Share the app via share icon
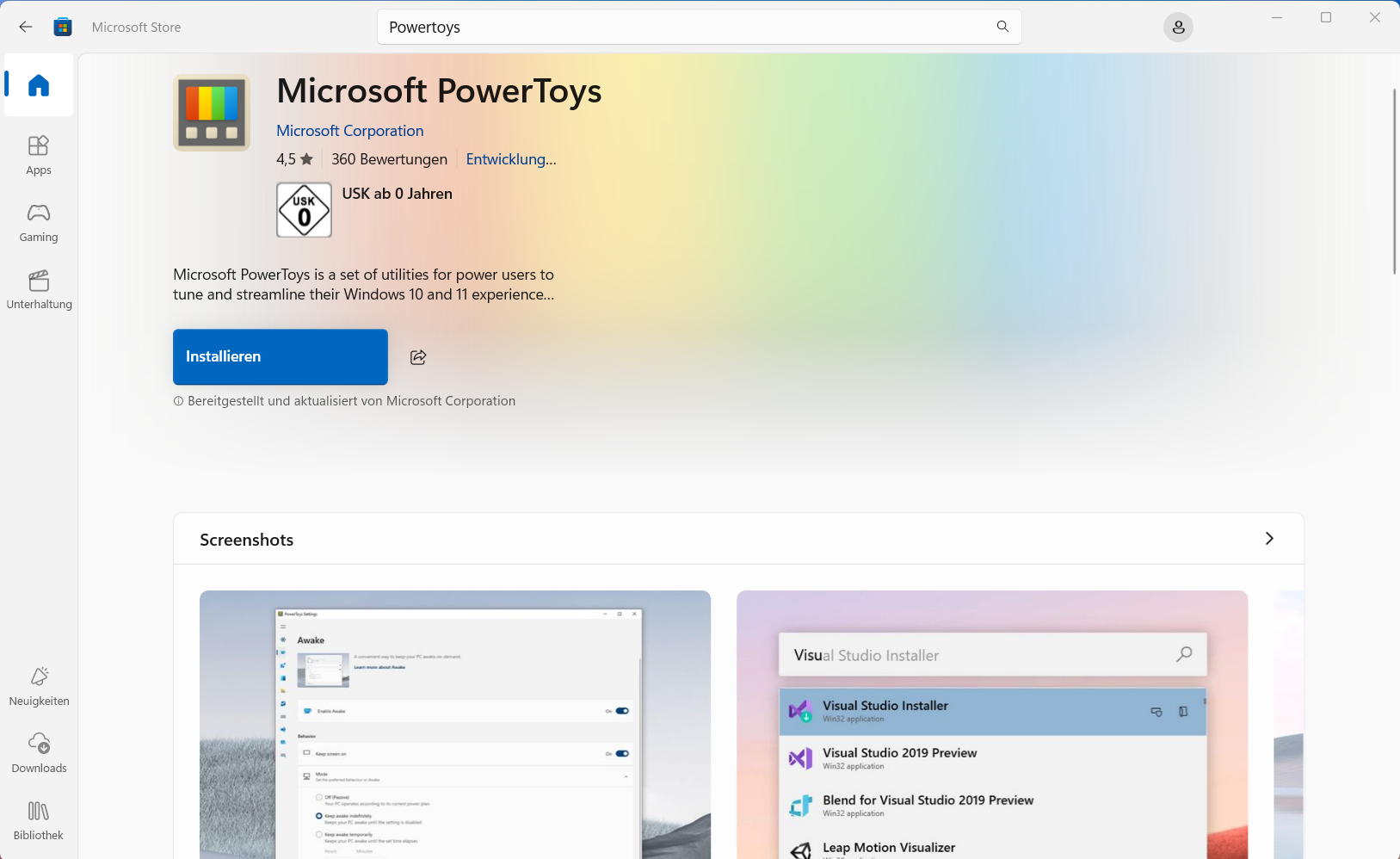1400x859 pixels. click(x=418, y=357)
